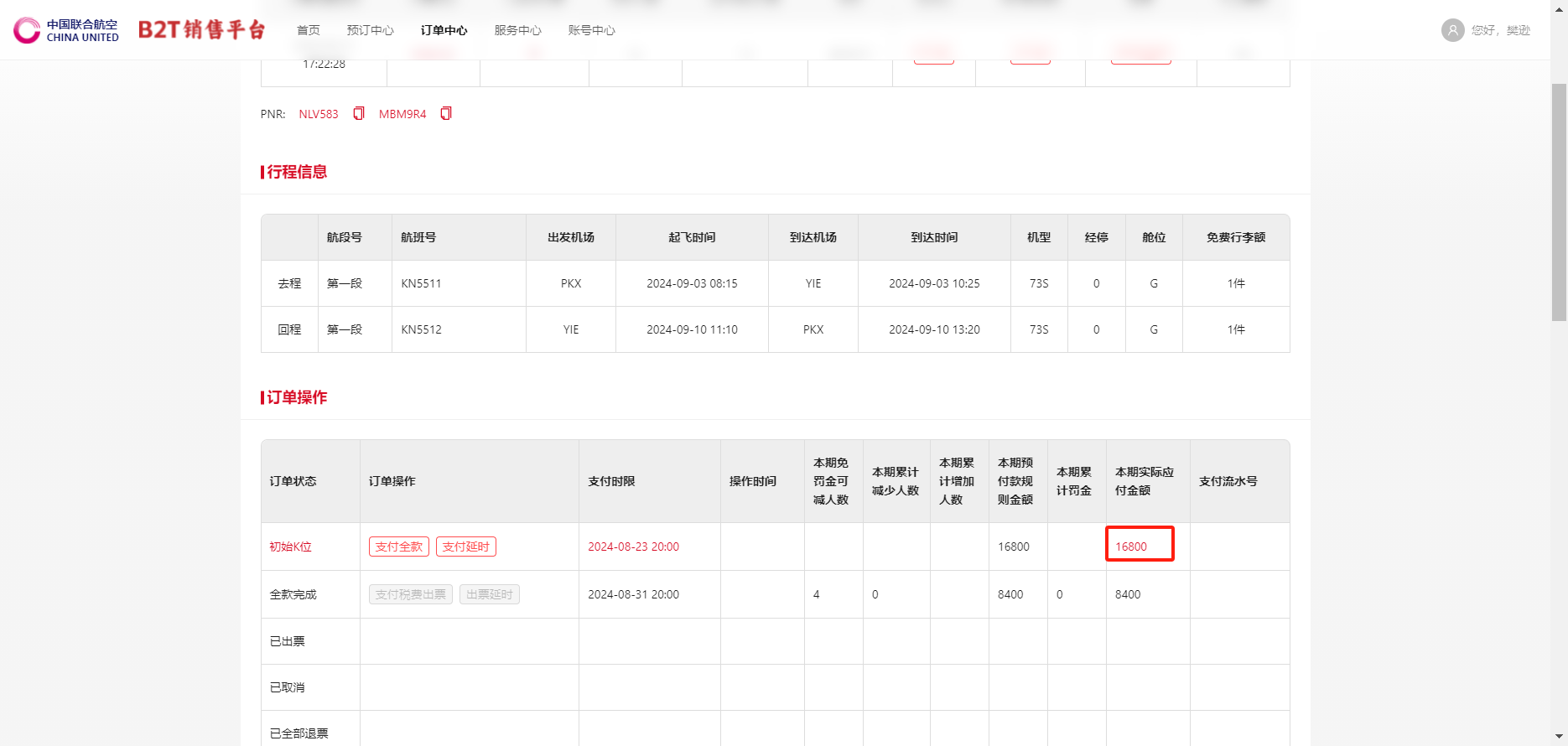The image size is (1568, 746).
Task: Click the vertical page scrollbar thumb
Action: point(1559,201)
